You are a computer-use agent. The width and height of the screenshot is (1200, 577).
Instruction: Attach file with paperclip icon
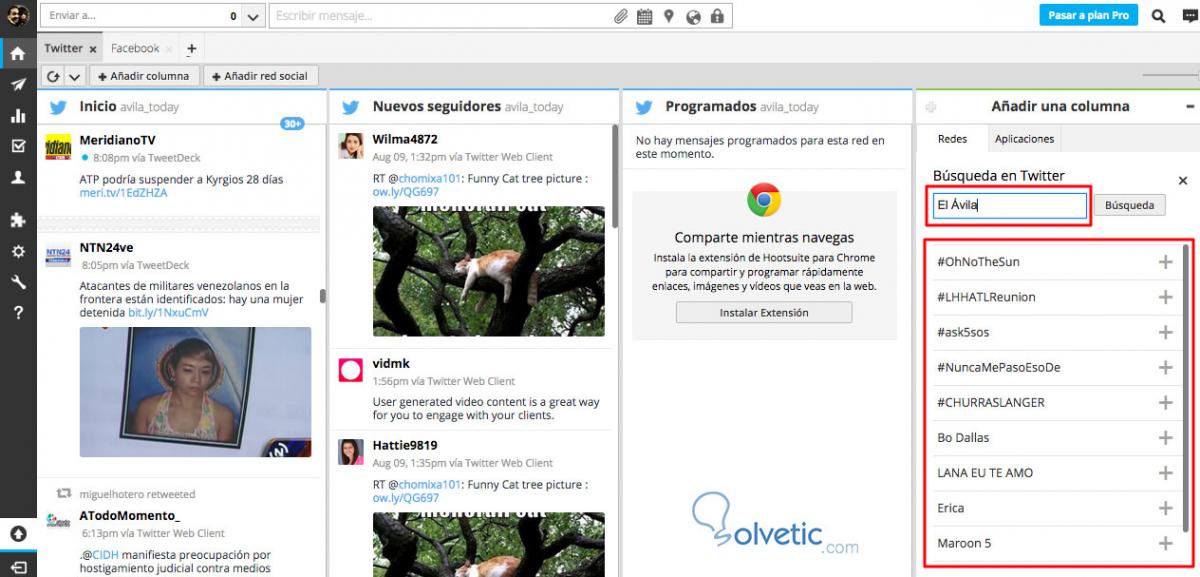[621, 16]
